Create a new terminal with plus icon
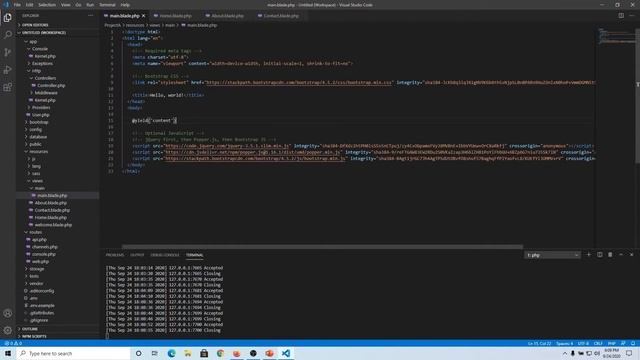 (x=589, y=255)
